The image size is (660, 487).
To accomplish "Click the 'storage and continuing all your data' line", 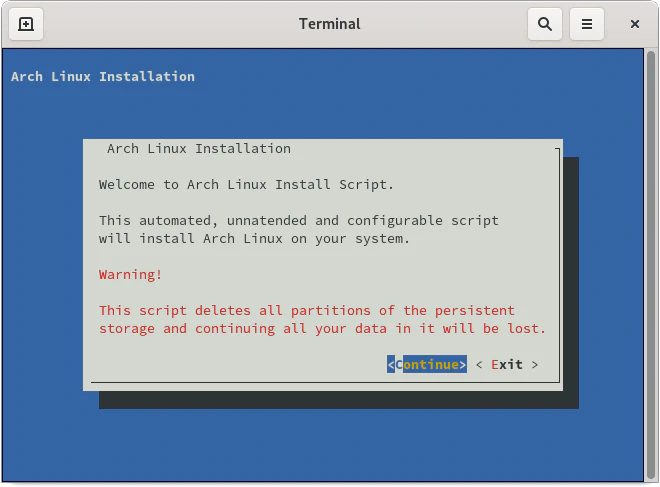I will click(322, 329).
